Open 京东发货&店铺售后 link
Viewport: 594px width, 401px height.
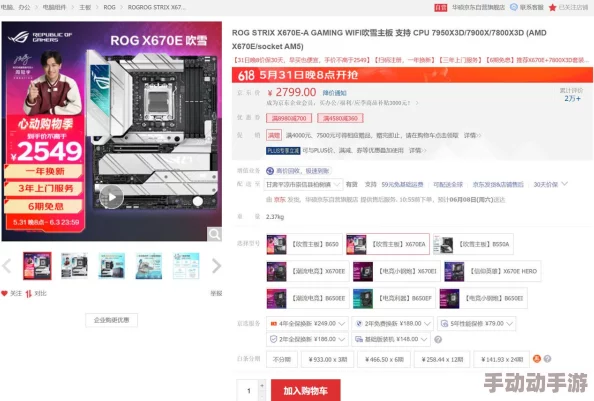498,184
